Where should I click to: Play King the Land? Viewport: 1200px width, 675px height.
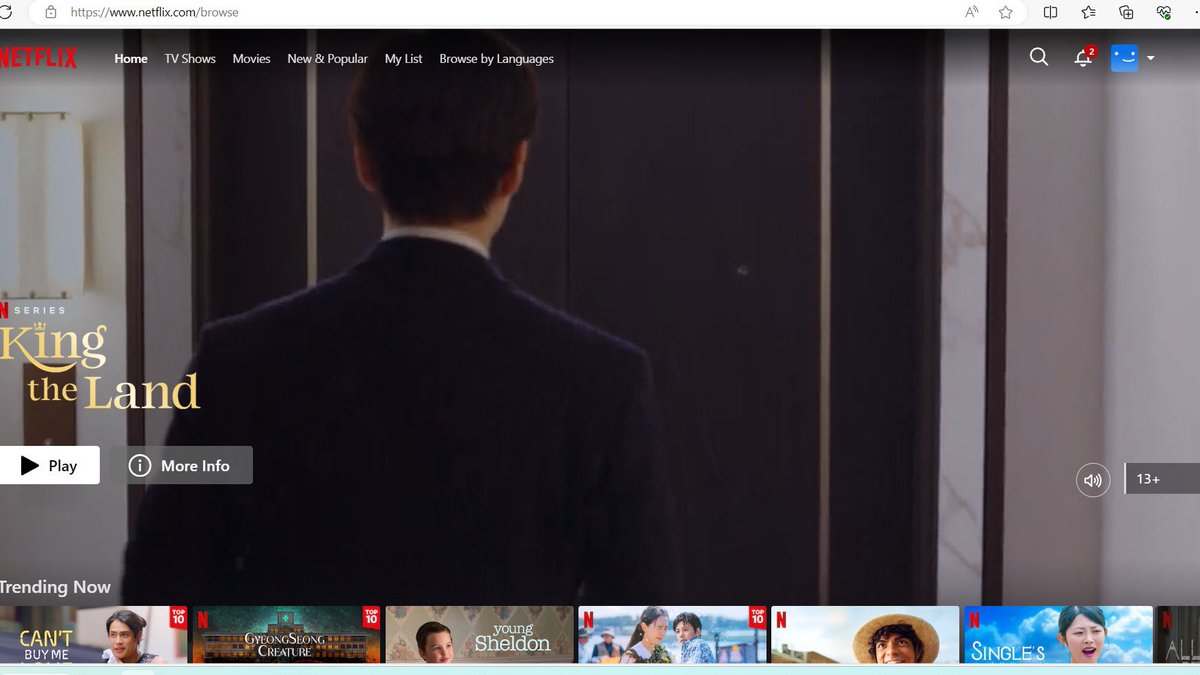pyautogui.click(x=49, y=465)
